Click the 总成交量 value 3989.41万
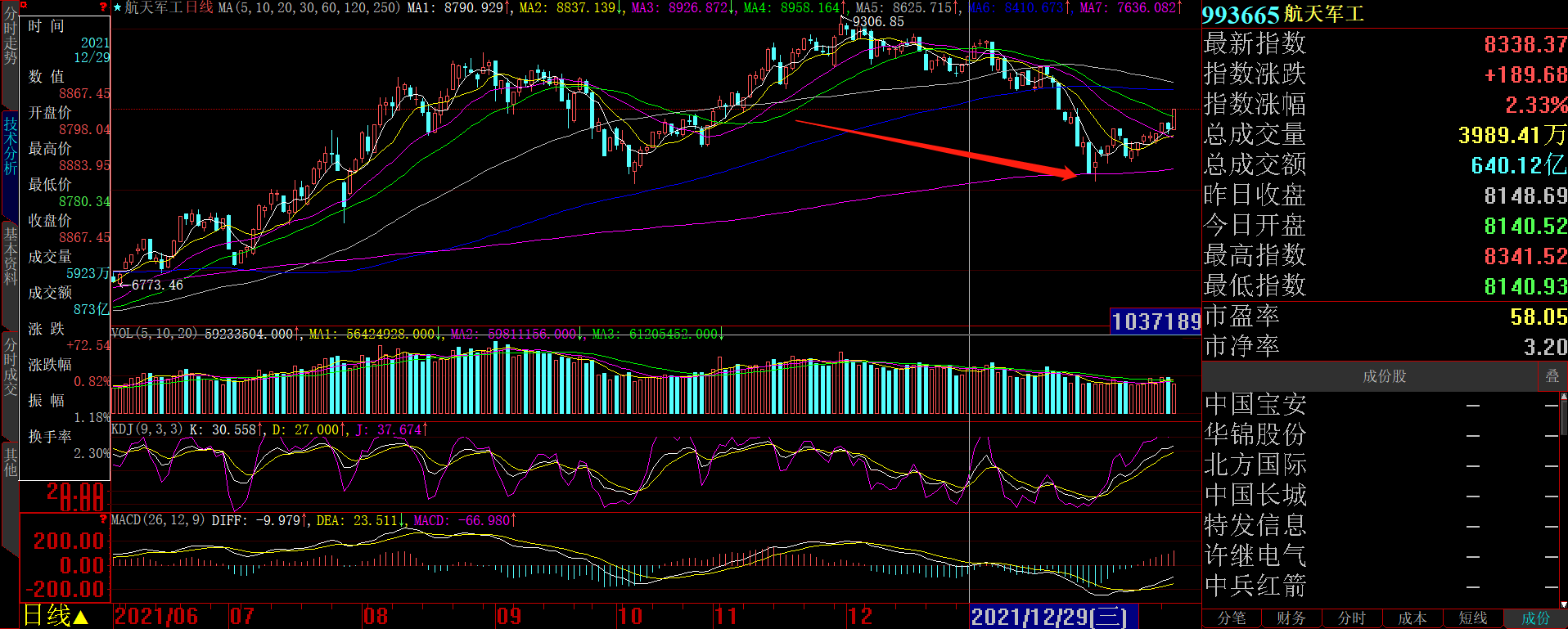1568x629 pixels. point(1512,135)
